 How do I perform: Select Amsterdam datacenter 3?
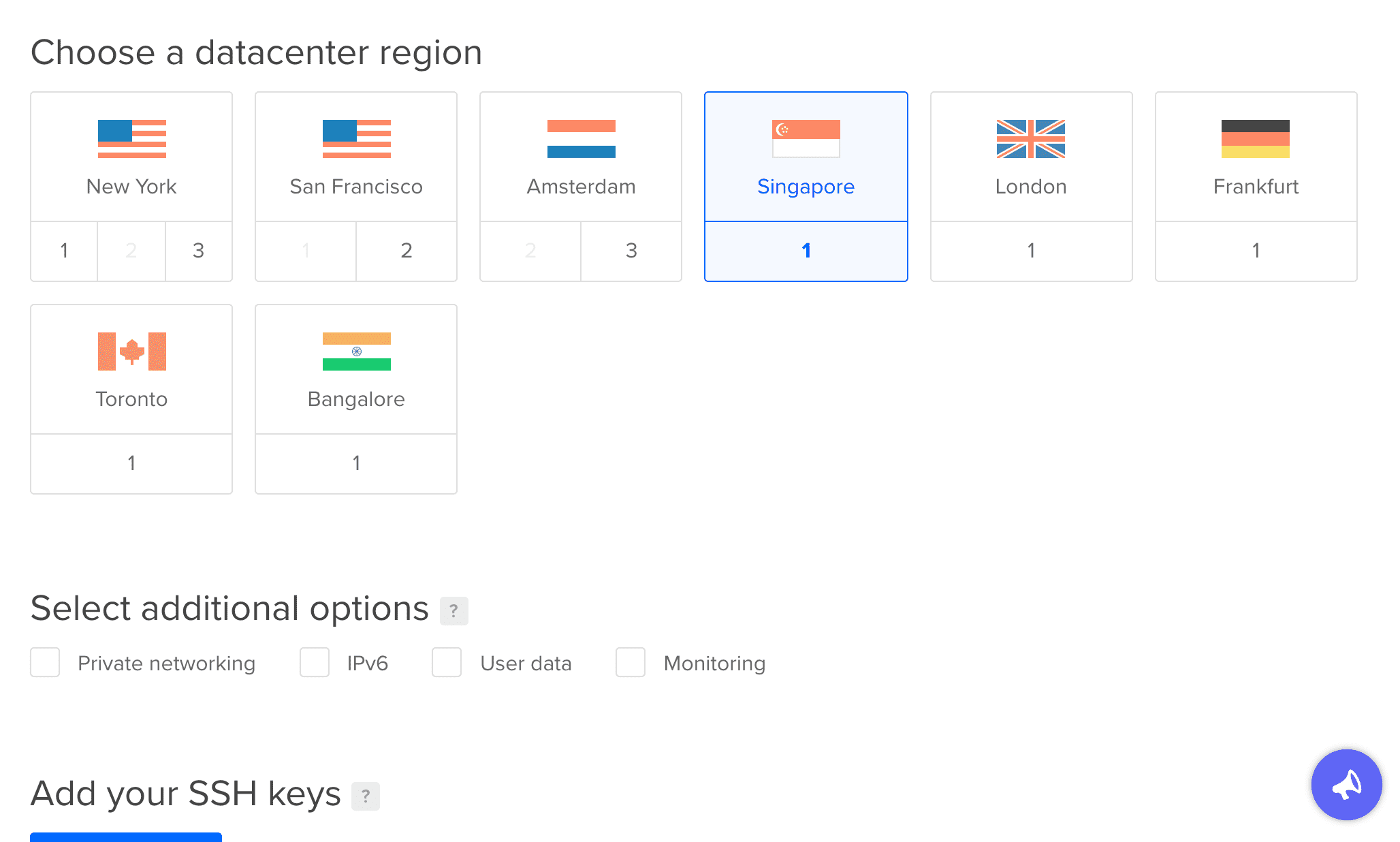[x=631, y=251]
